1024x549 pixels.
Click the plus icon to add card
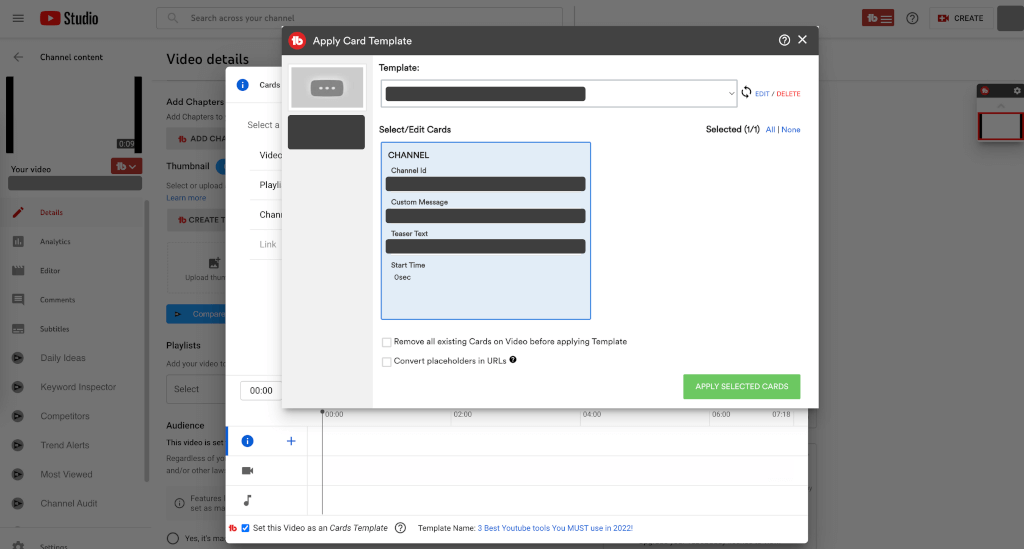tap(292, 441)
